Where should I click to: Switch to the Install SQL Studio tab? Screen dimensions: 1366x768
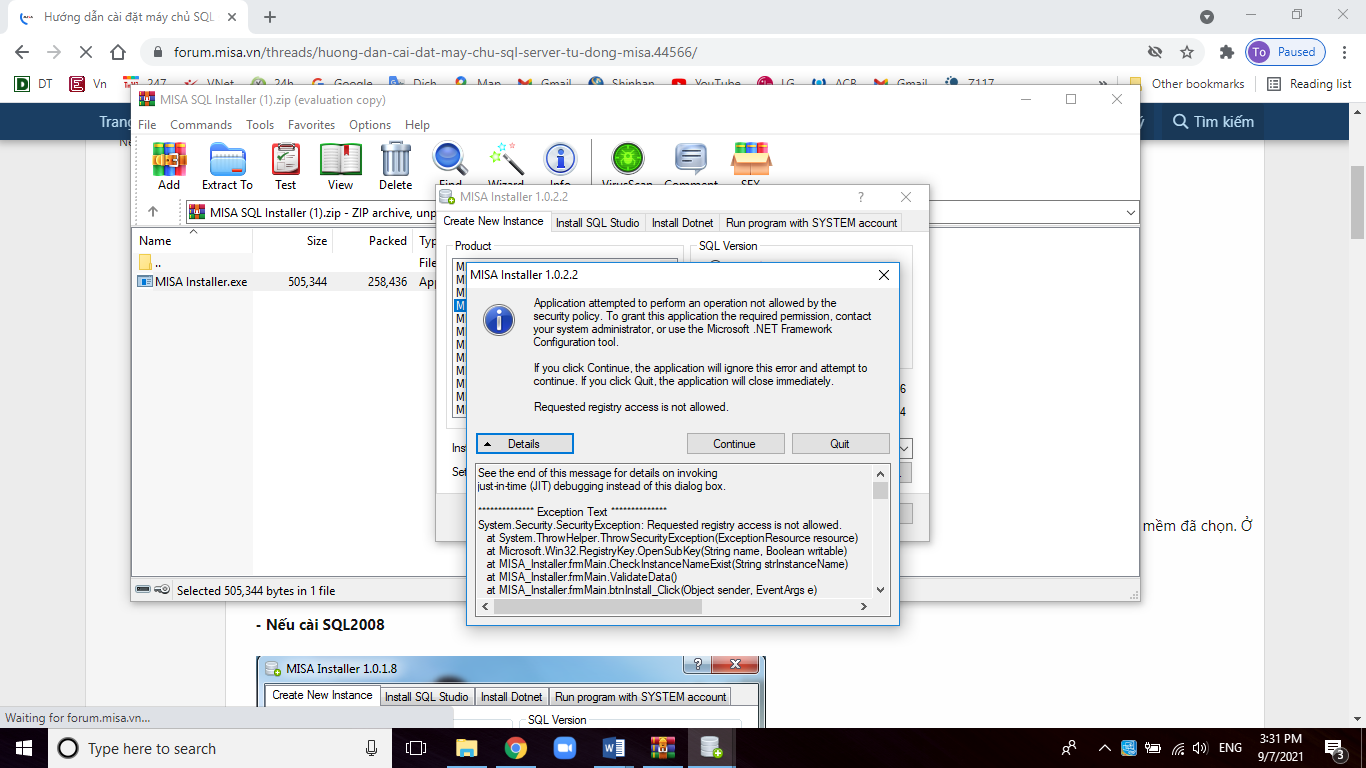pyautogui.click(x=597, y=223)
